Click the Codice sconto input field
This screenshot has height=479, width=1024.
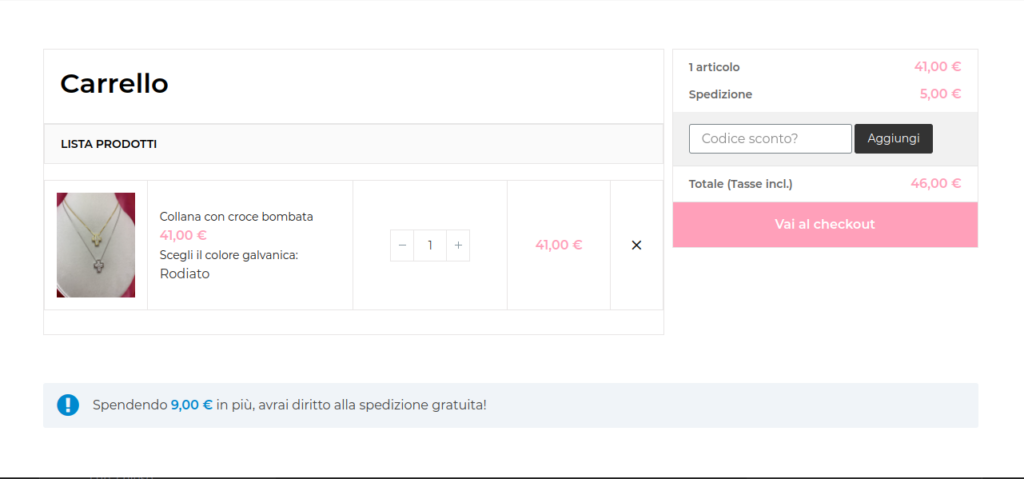coord(770,139)
